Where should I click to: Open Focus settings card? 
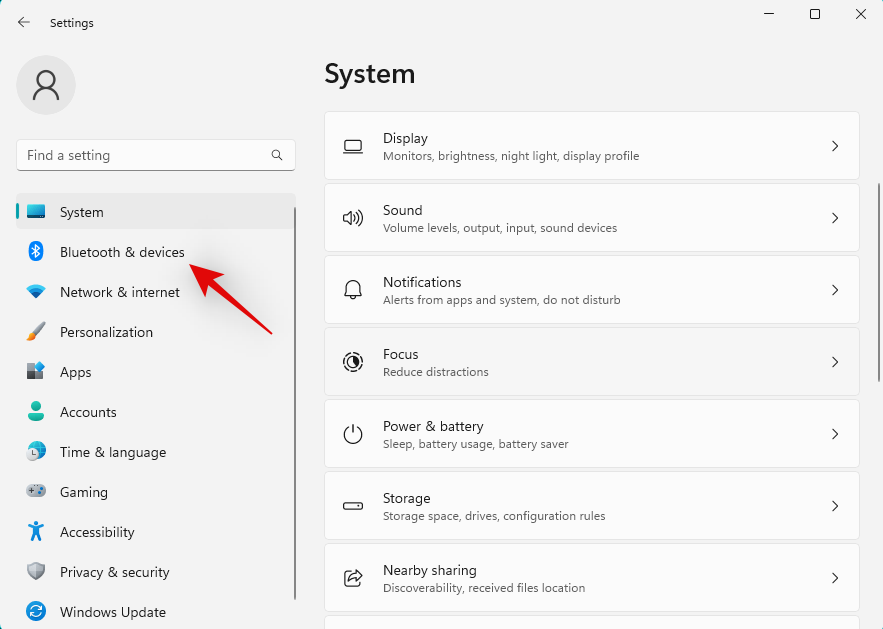592,362
